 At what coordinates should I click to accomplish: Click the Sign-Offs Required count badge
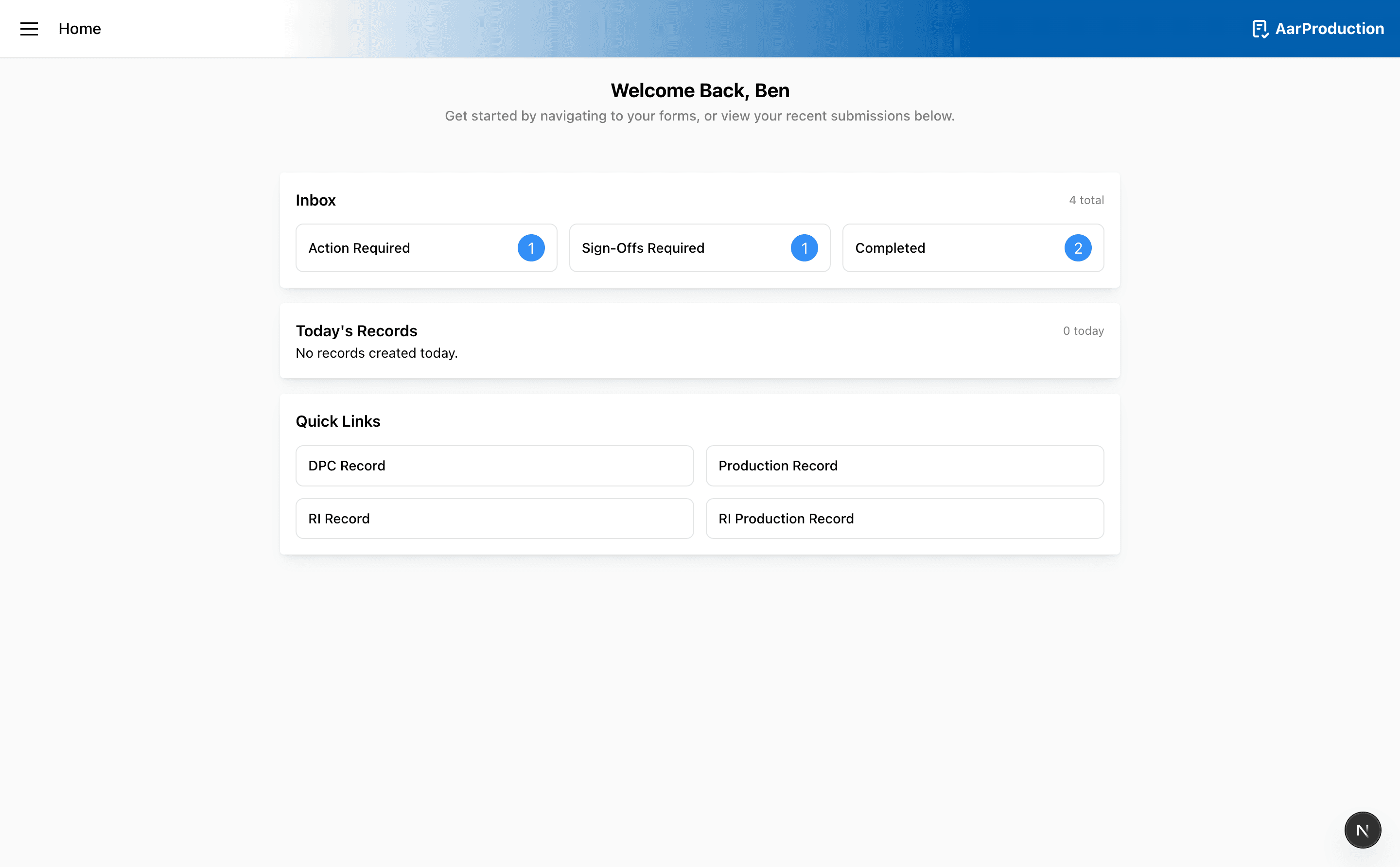(x=805, y=248)
